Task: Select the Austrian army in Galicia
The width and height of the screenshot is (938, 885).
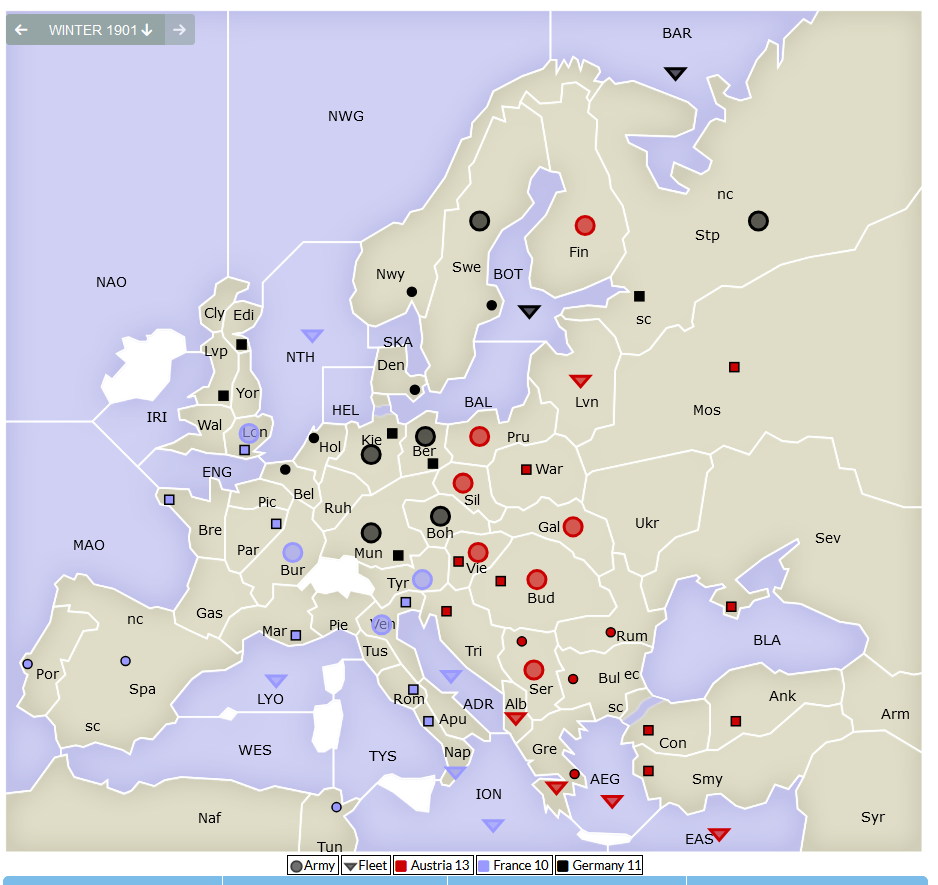Action: click(573, 527)
